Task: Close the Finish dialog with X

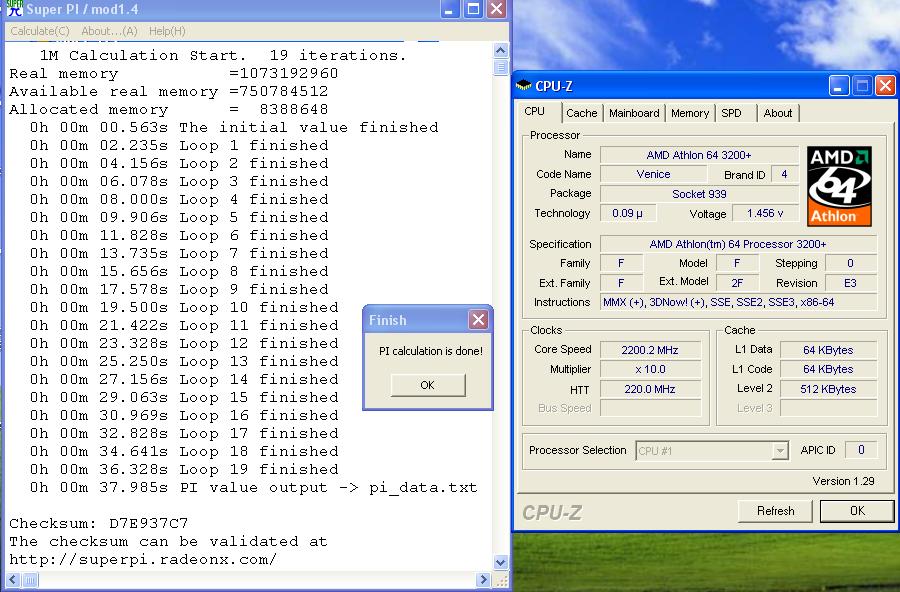Action: 478,320
